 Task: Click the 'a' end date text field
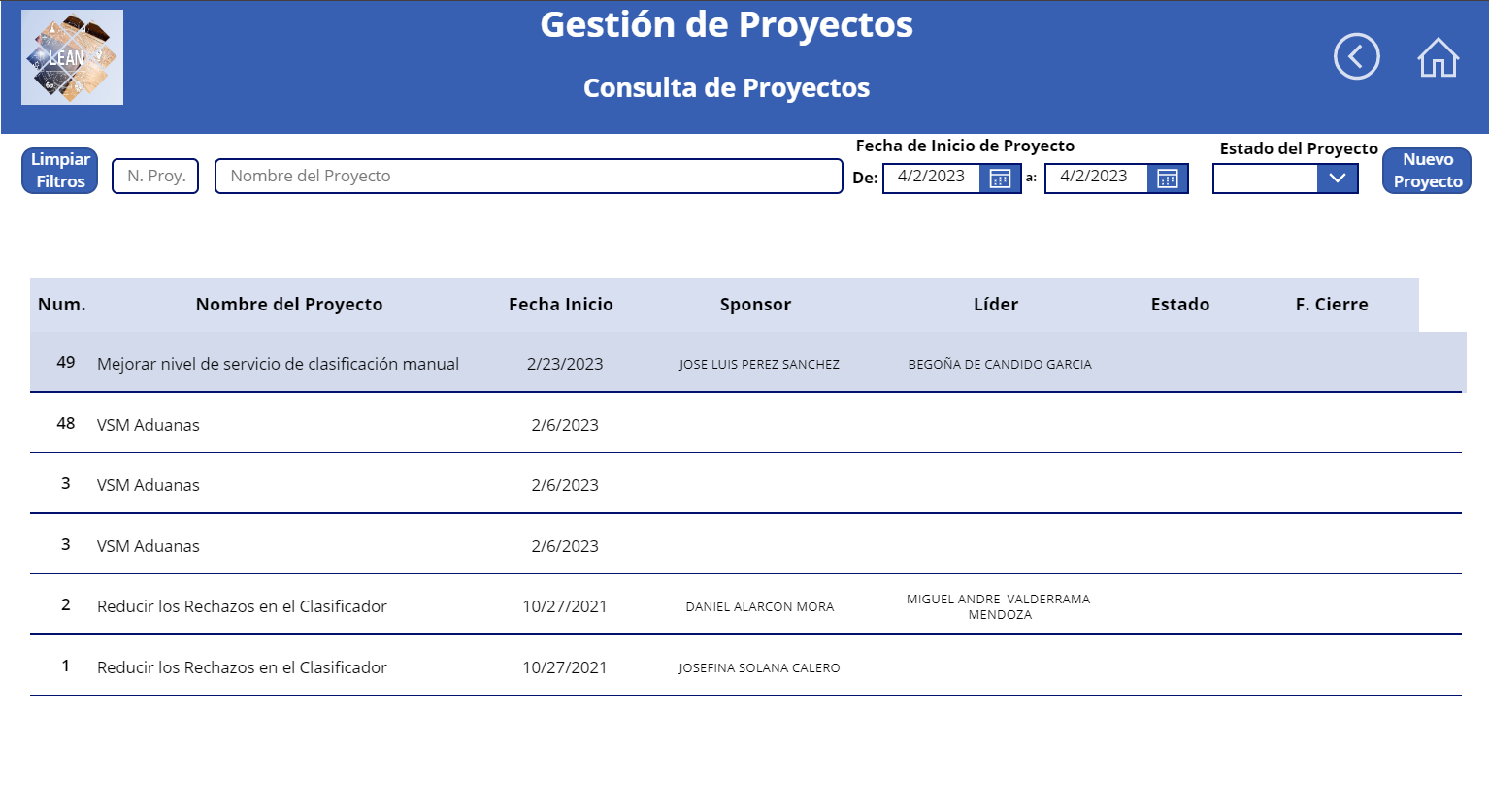pyautogui.click(x=1094, y=177)
